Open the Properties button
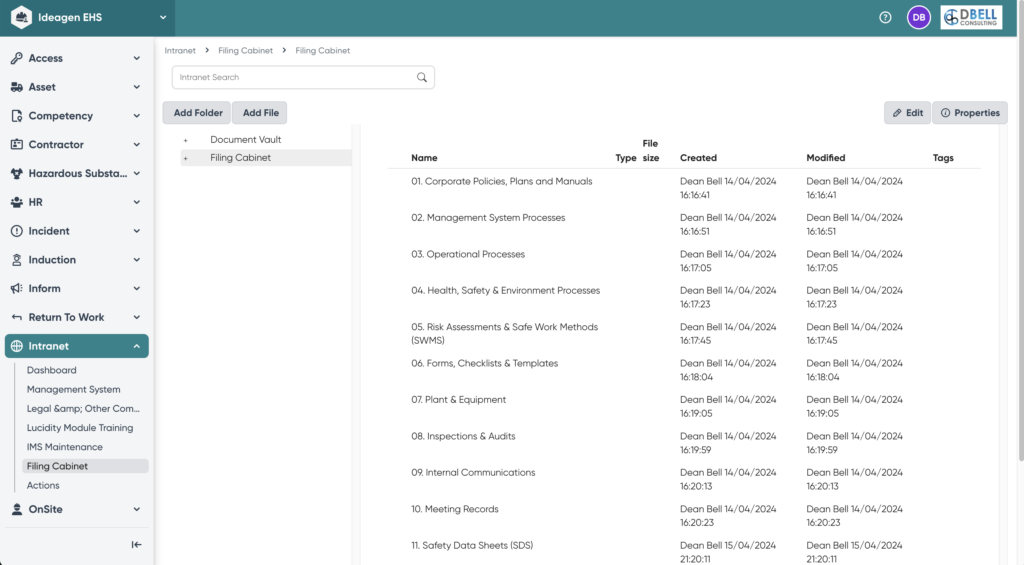 970,112
